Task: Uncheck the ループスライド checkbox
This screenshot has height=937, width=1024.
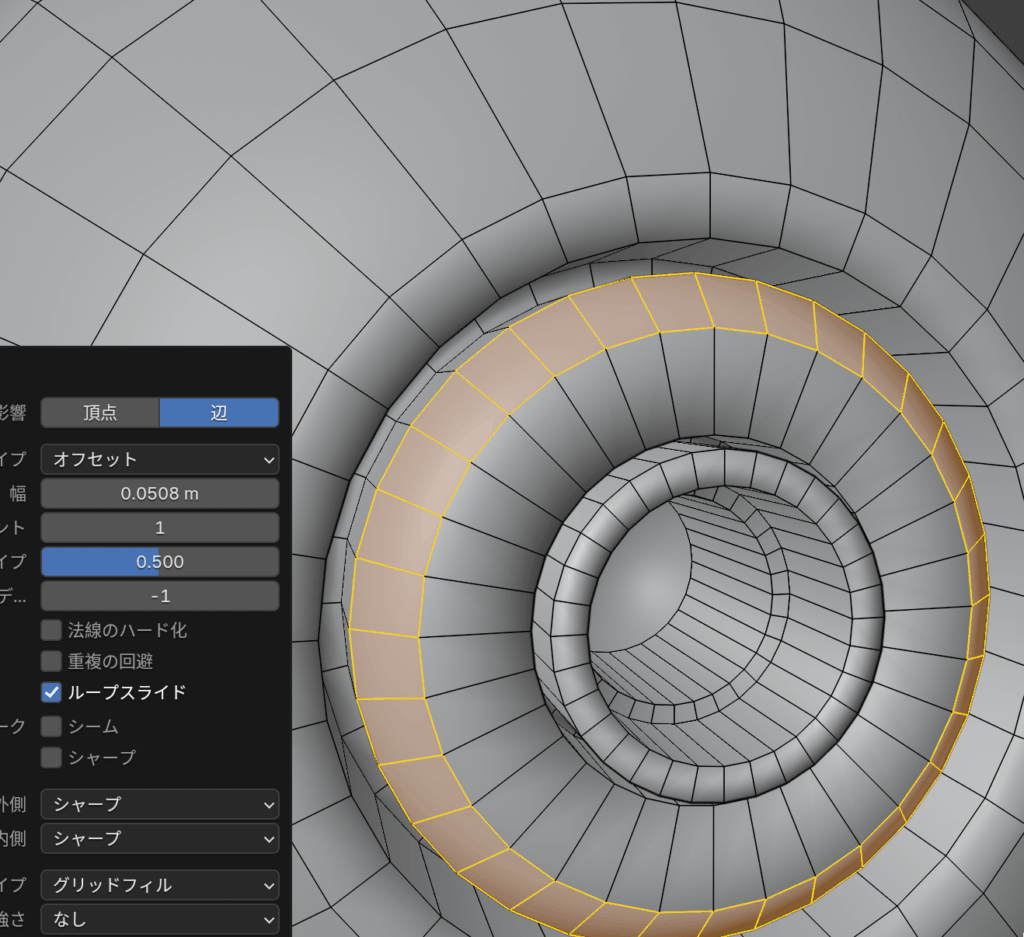Action: pyautogui.click(x=51, y=692)
